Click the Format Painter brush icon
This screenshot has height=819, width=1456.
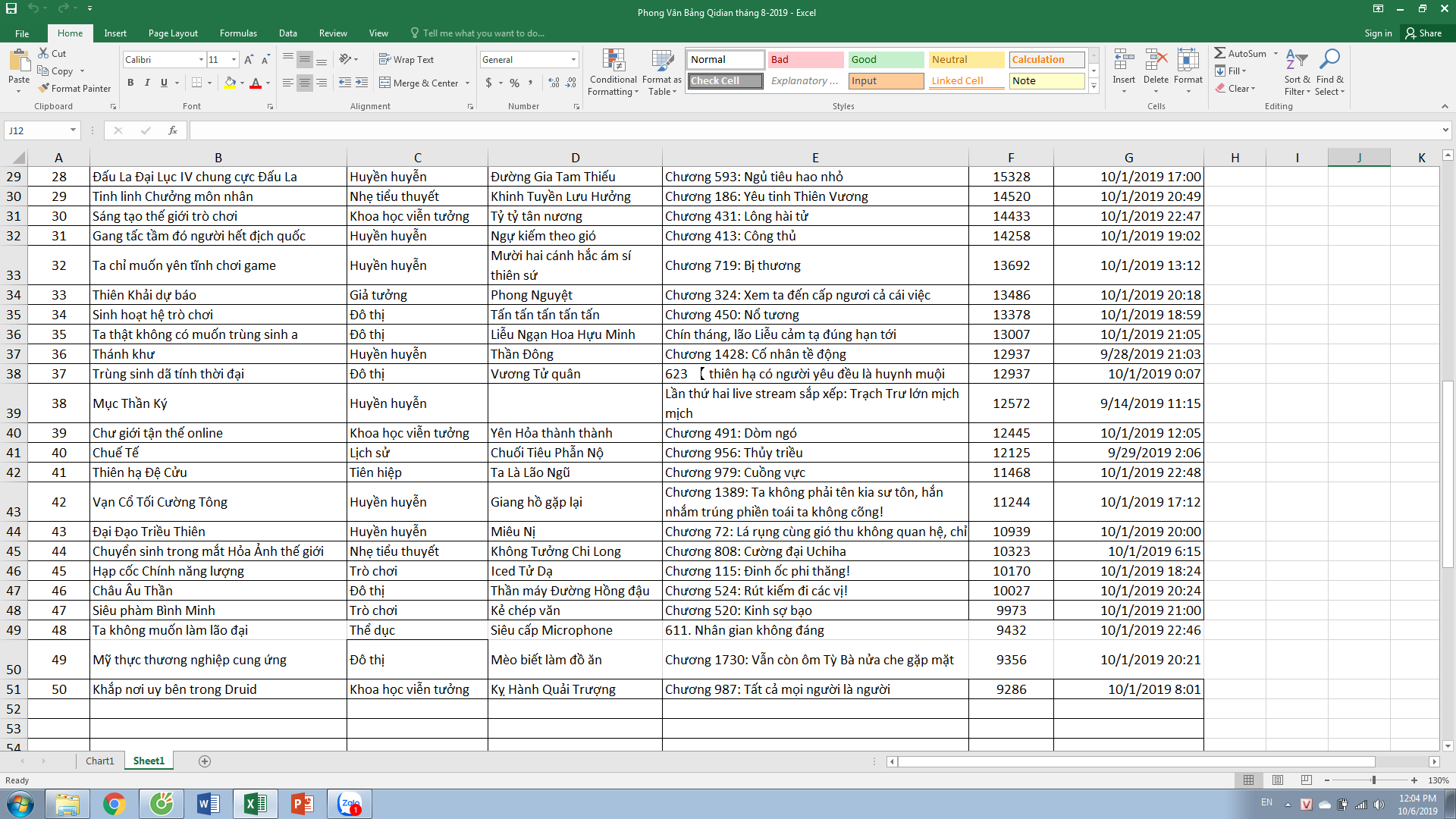pos(44,89)
